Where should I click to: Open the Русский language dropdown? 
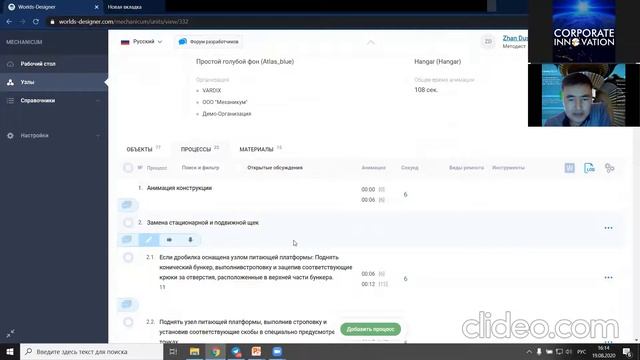(142, 42)
